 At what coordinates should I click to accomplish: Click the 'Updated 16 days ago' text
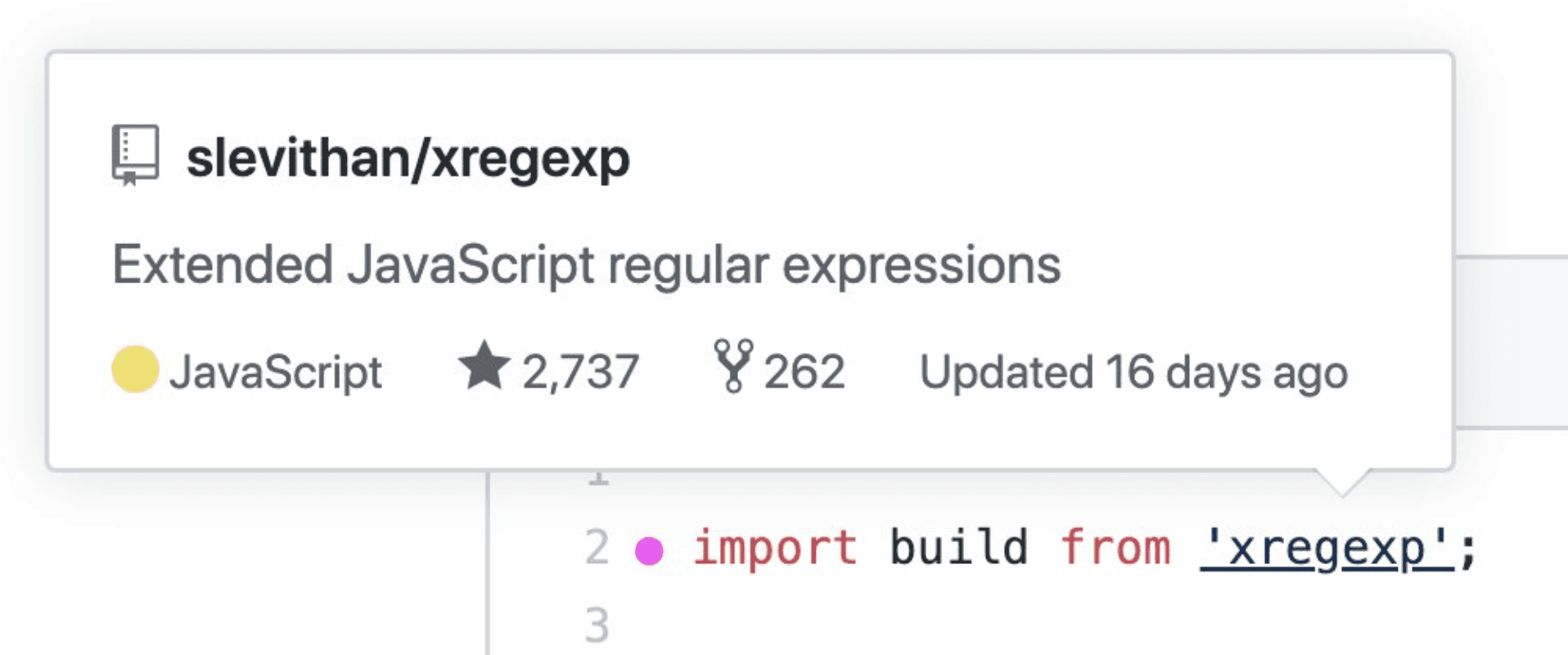[x=1133, y=373]
